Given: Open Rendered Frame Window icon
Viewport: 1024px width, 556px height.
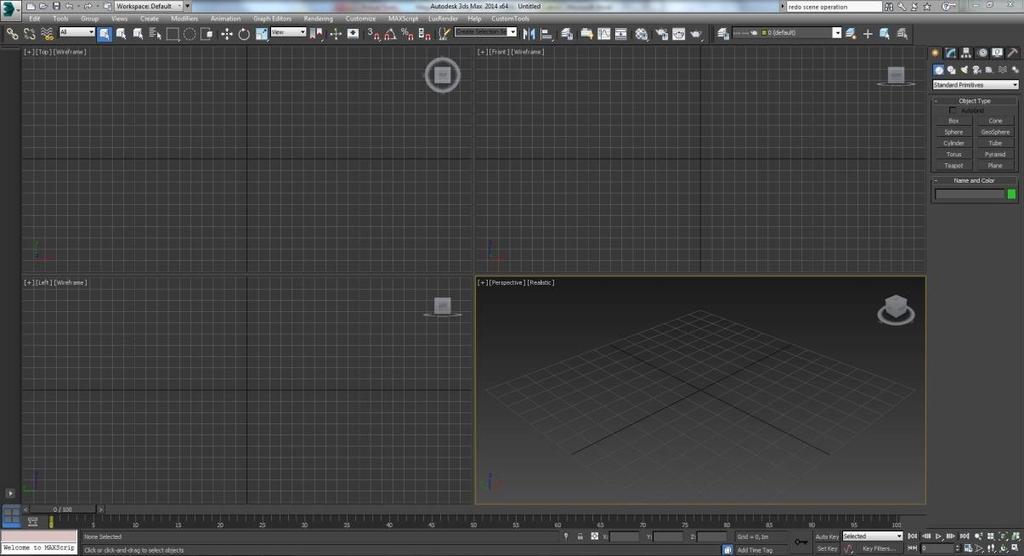Looking at the screenshot, I should click(679, 33).
